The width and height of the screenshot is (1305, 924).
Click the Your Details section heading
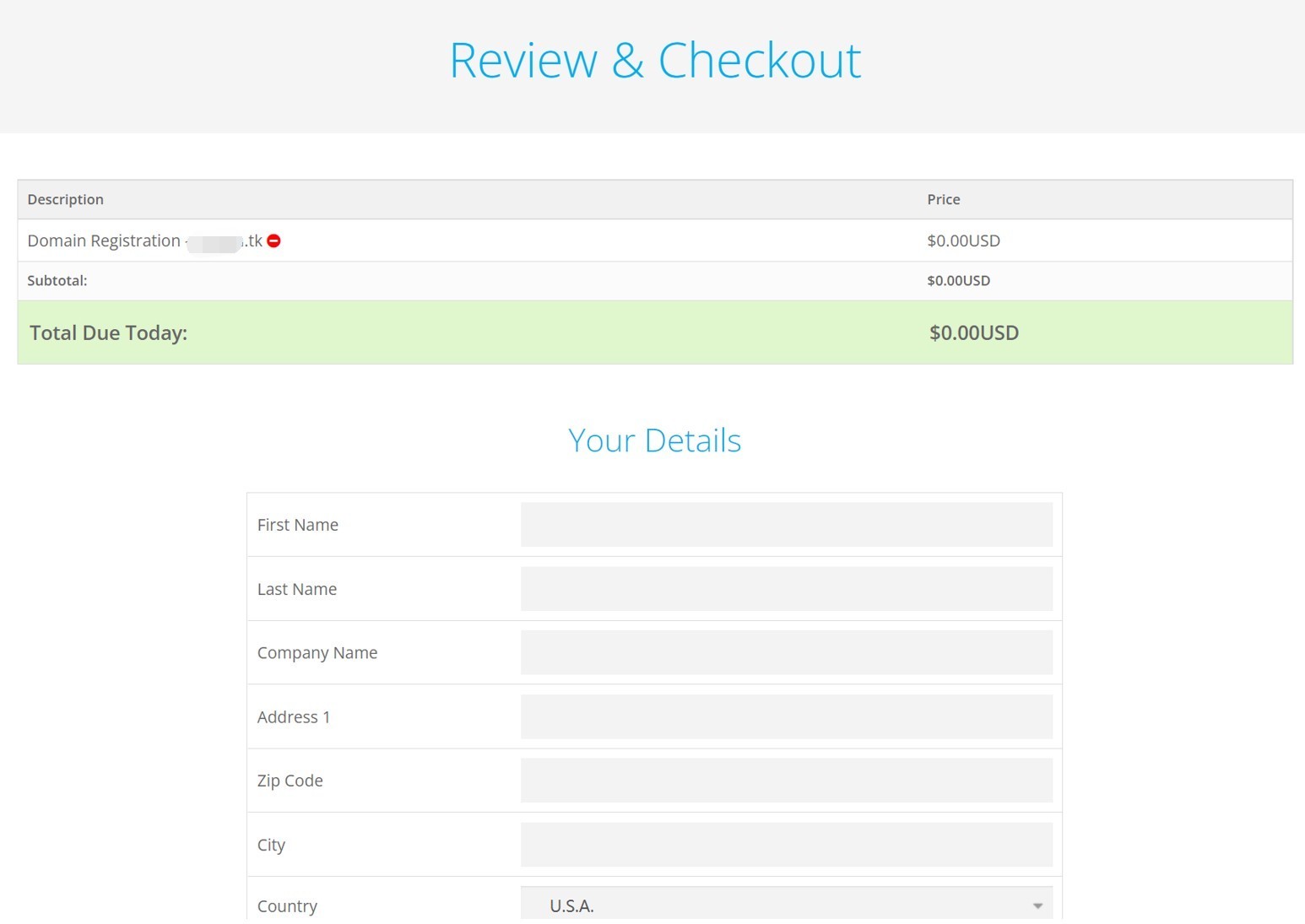(x=654, y=440)
